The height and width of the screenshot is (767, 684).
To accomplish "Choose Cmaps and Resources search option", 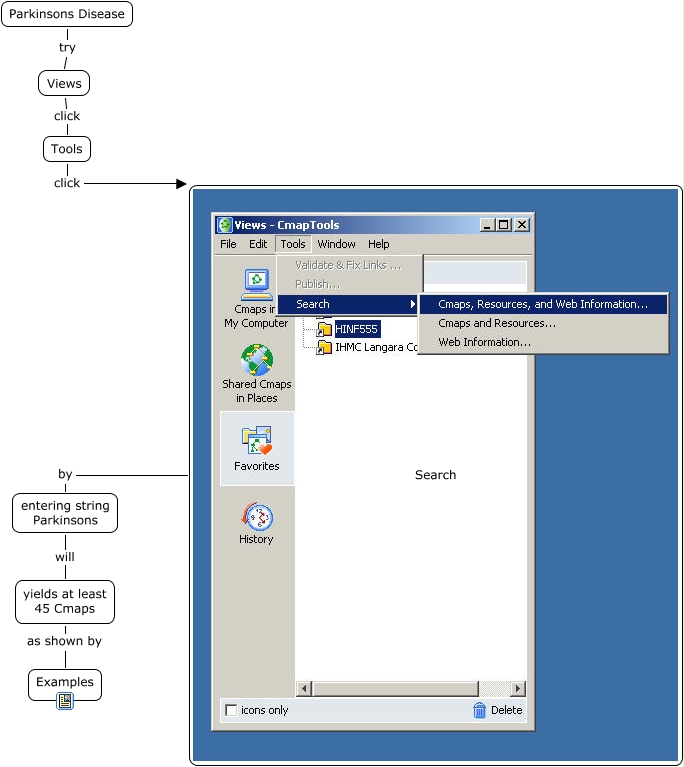I will click(496, 323).
